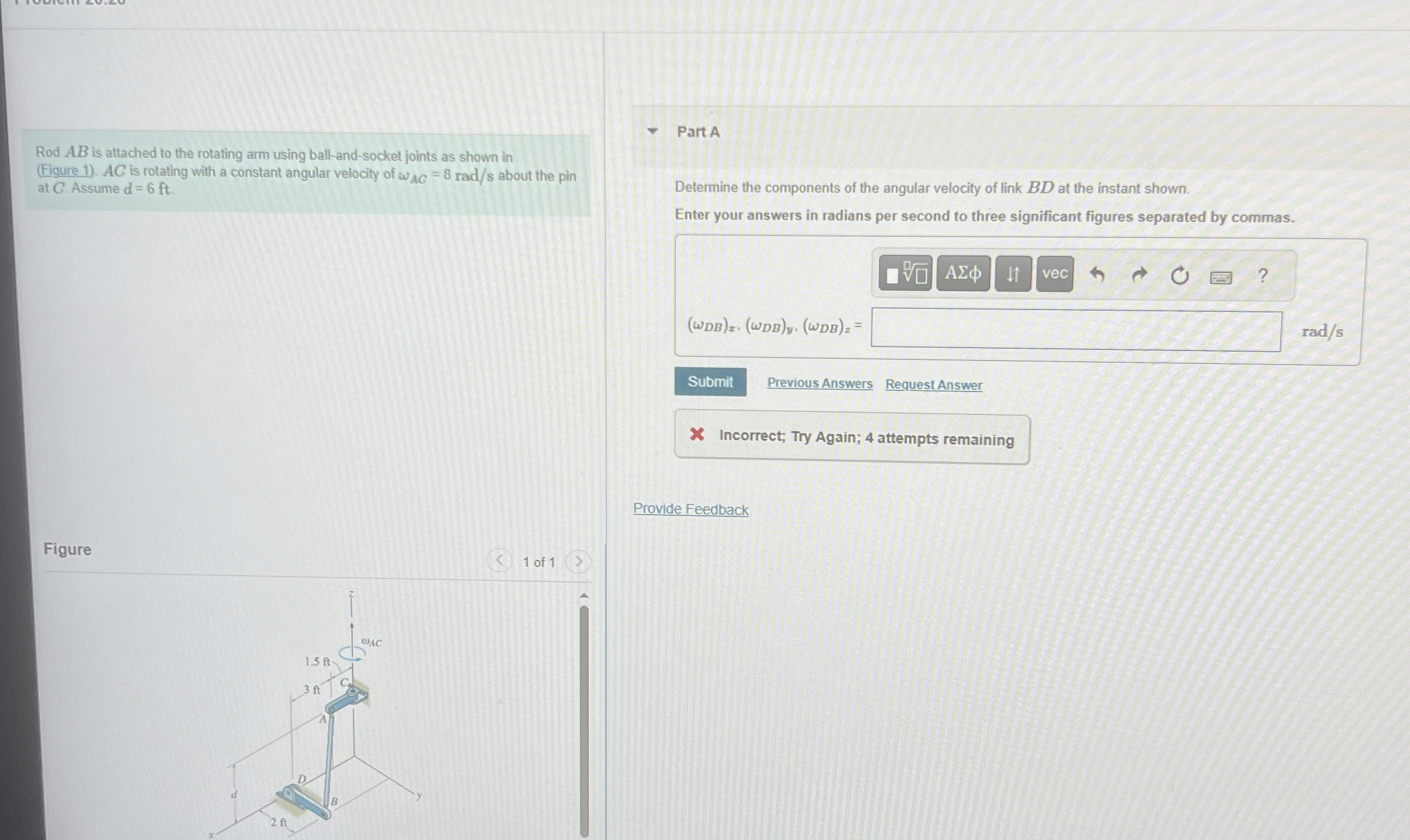Click the scroll up arrow in the figure panel

click(x=584, y=596)
